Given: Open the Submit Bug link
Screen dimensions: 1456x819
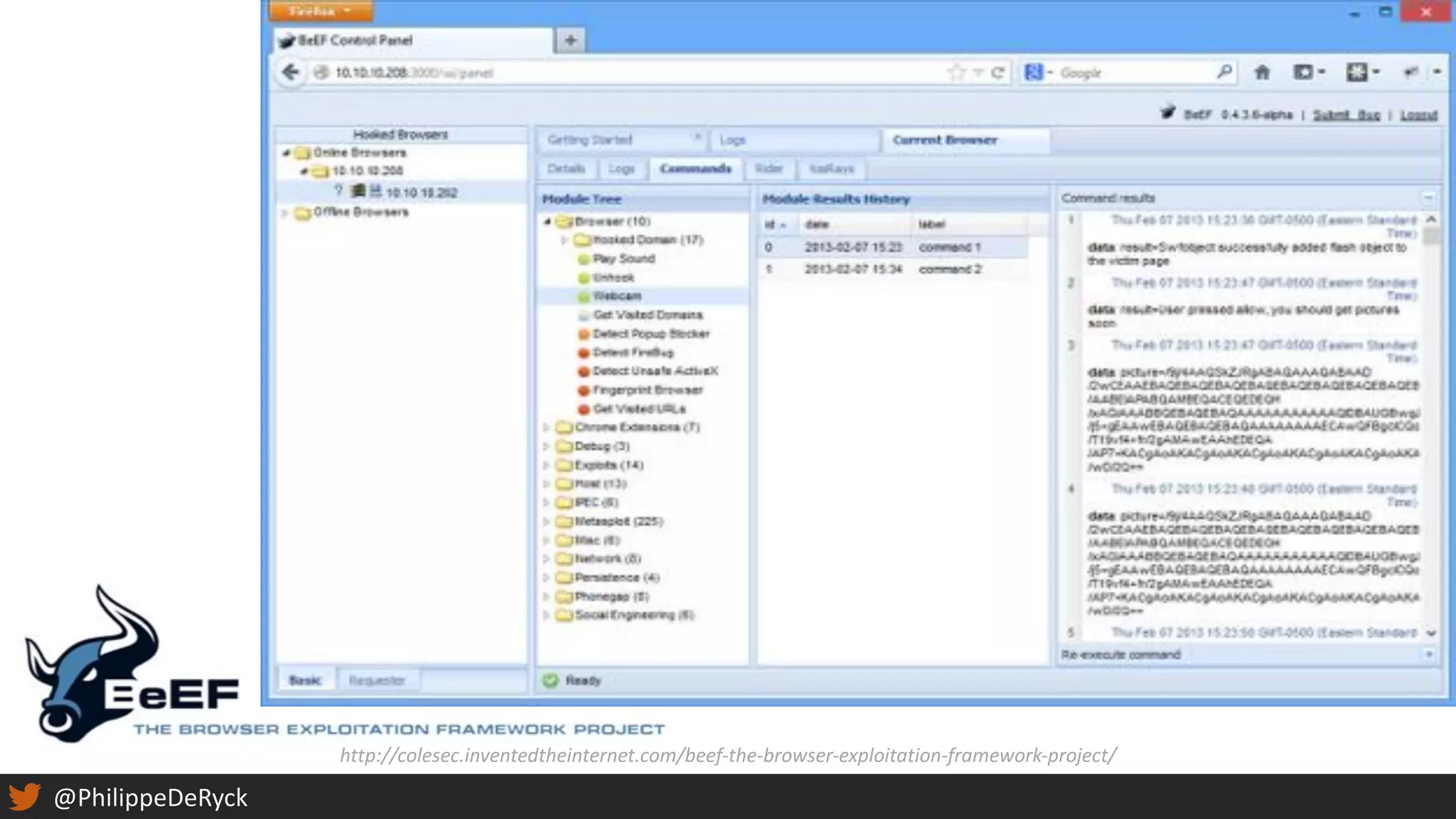Looking at the screenshot, I should (1346, 115).
